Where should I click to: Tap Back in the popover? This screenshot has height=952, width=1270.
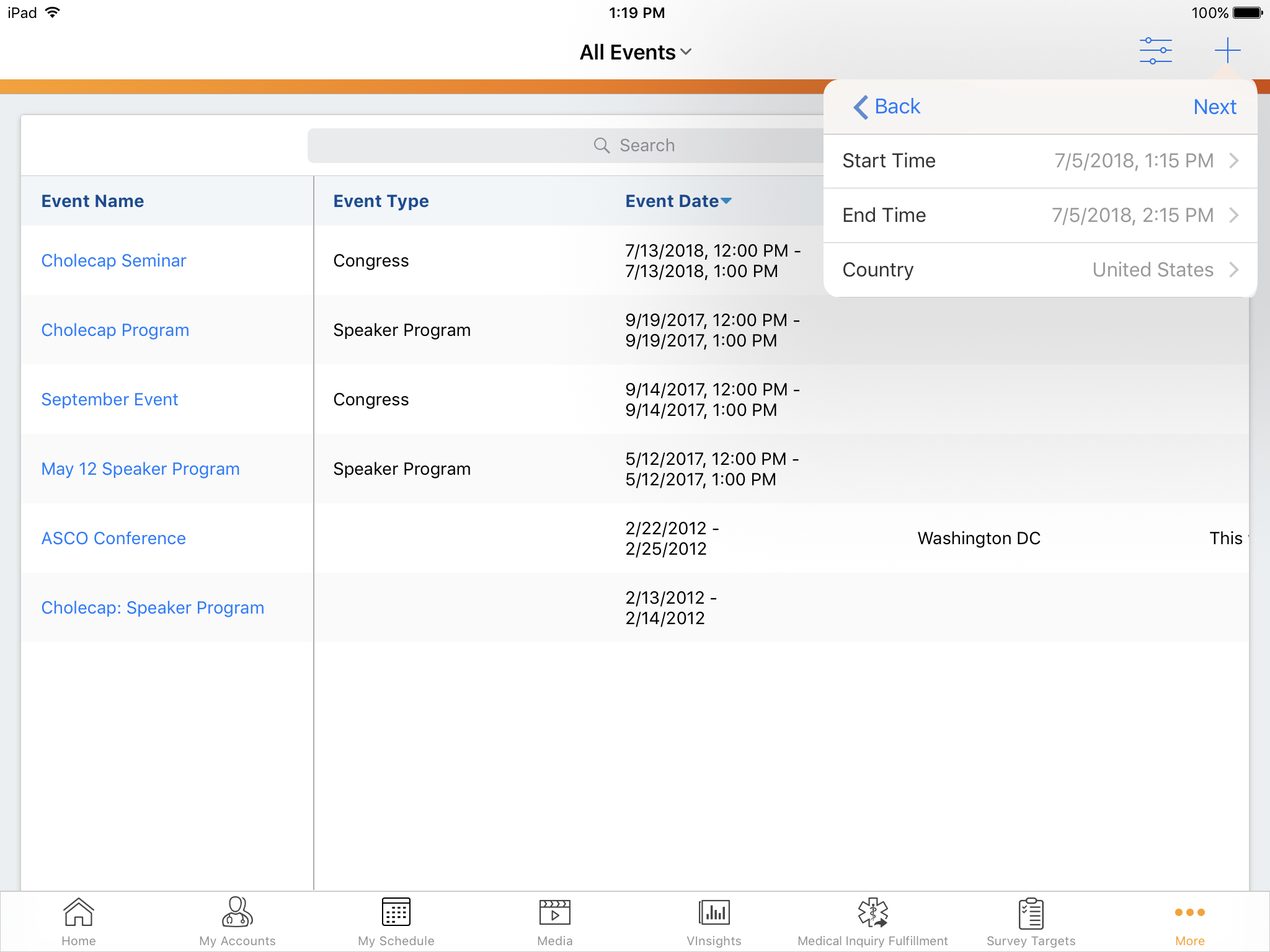[887, 107]
